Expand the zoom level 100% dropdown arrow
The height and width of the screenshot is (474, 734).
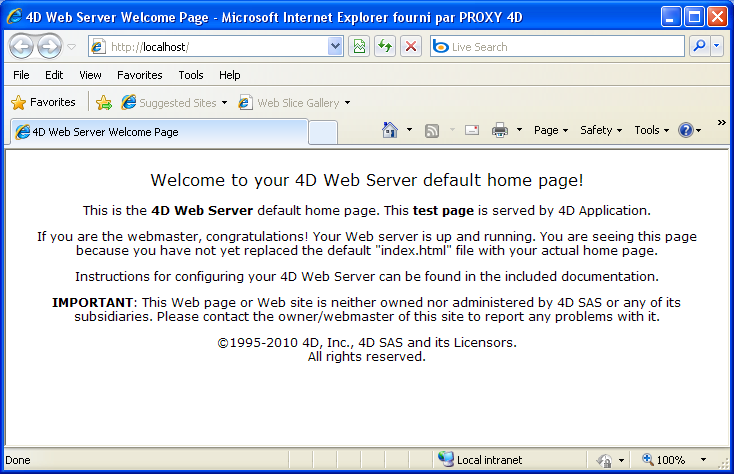point(703,460)
